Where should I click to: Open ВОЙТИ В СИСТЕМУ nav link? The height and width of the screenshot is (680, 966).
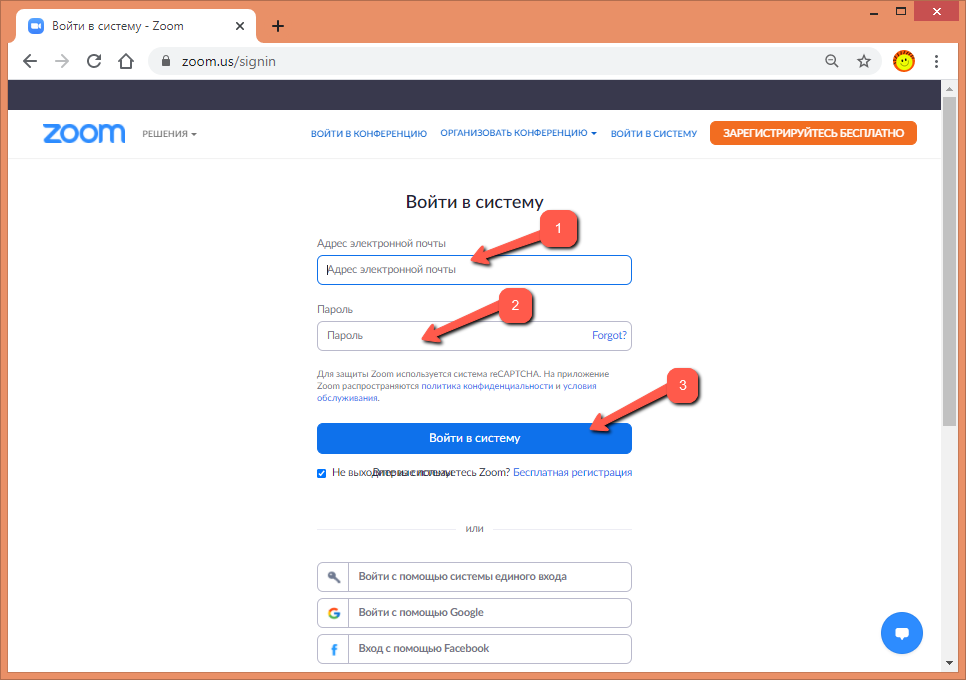tap(654, 134)
